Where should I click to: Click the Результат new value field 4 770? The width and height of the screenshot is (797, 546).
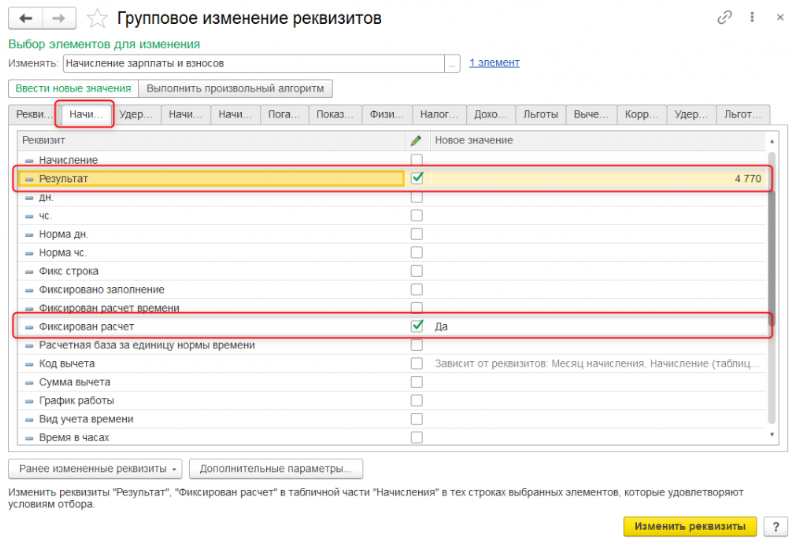point(598,179)
